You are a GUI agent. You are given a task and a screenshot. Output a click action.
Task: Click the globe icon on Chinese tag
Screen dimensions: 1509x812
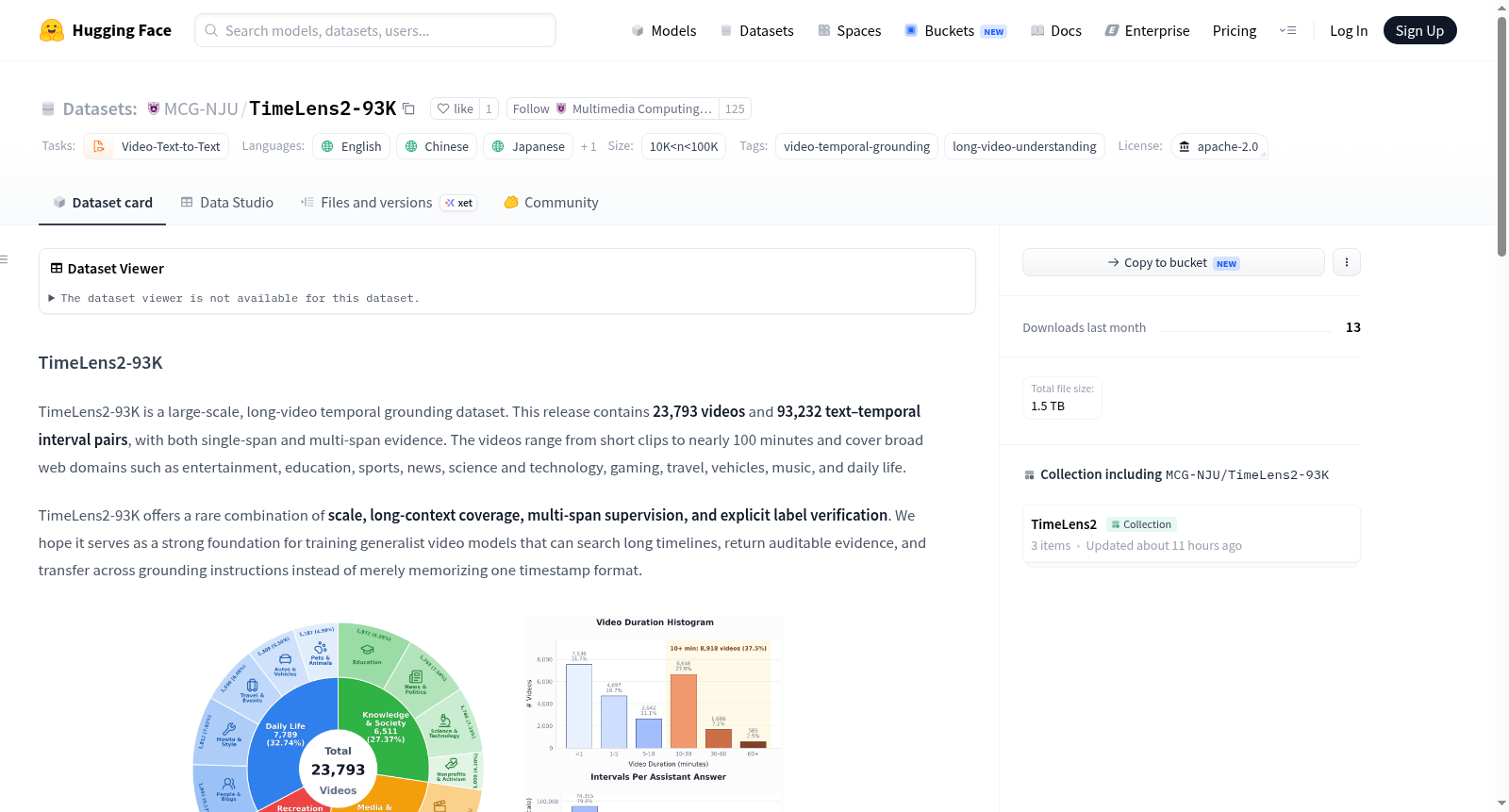click(x=411, y=146)
